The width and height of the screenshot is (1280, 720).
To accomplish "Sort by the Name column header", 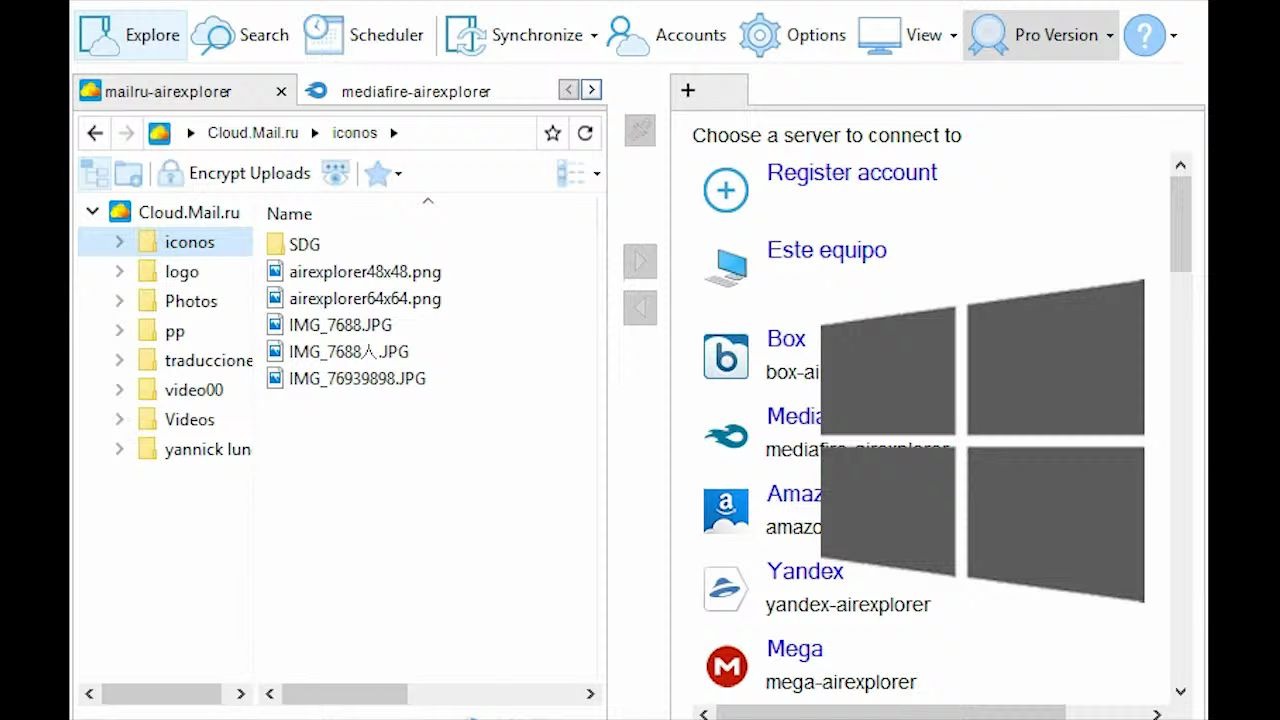I will point(290,214).
